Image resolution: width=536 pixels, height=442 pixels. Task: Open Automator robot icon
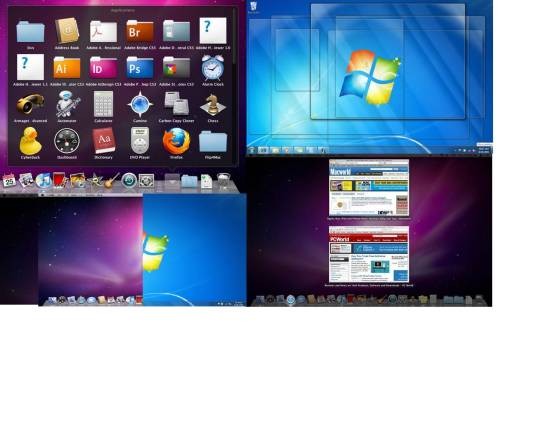tap(67, 104)
